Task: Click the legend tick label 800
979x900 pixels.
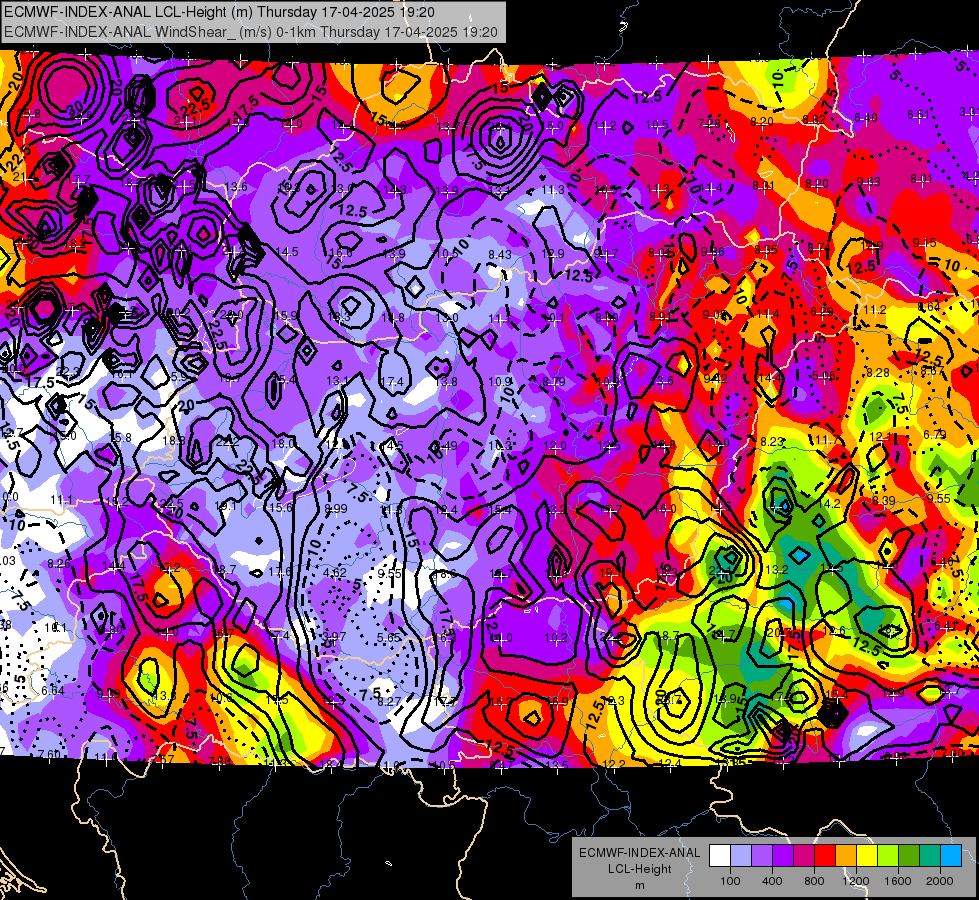Action: click(x=814, y=881)
